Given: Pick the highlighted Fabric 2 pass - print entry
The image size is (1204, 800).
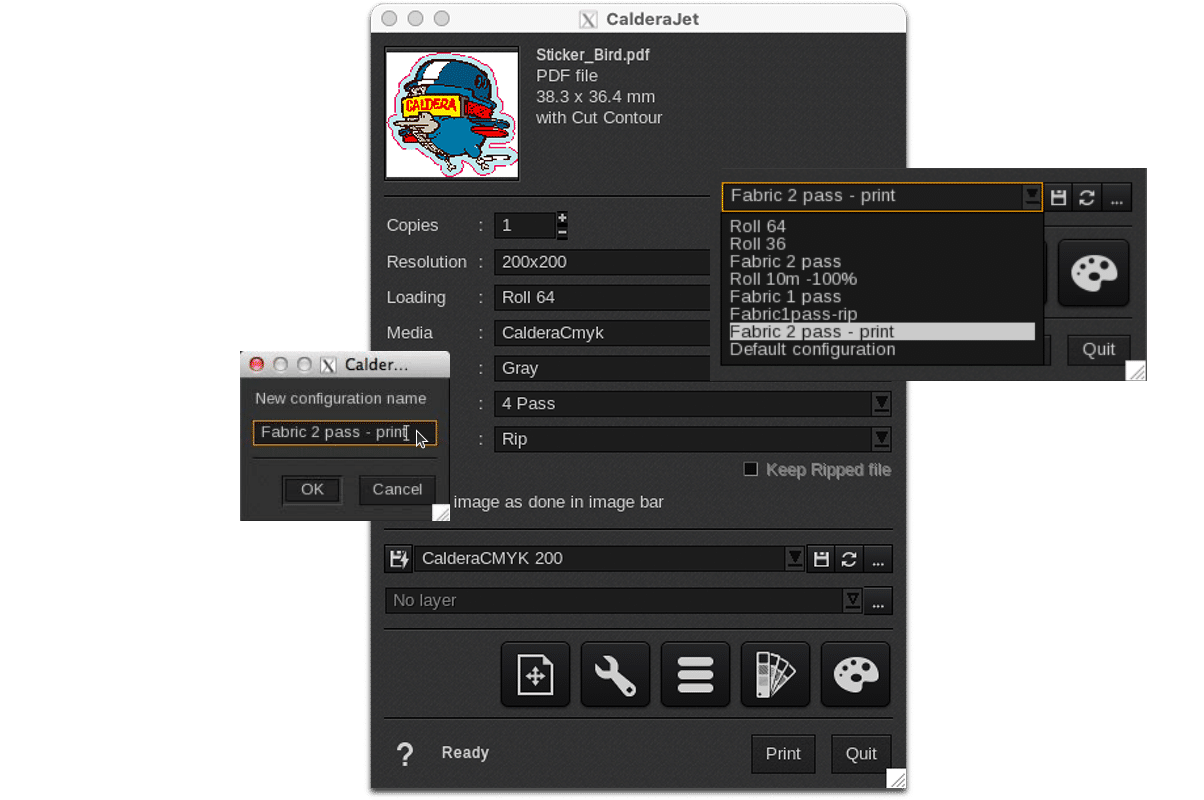Looking at the screenshot, I should [x=881, y=332].
